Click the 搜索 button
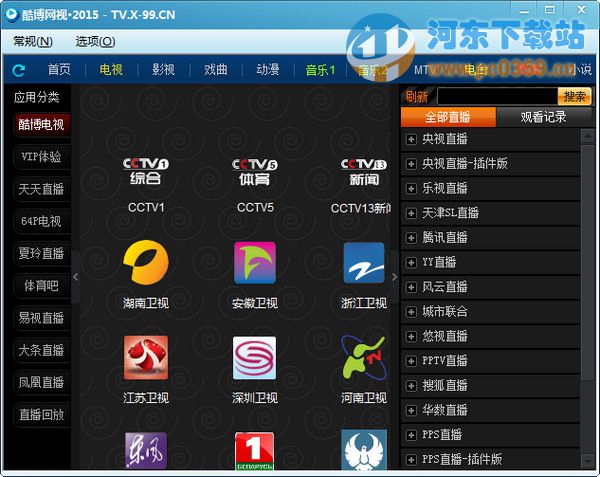The height and width of the screenshot is (477, 600). (574, 96)
